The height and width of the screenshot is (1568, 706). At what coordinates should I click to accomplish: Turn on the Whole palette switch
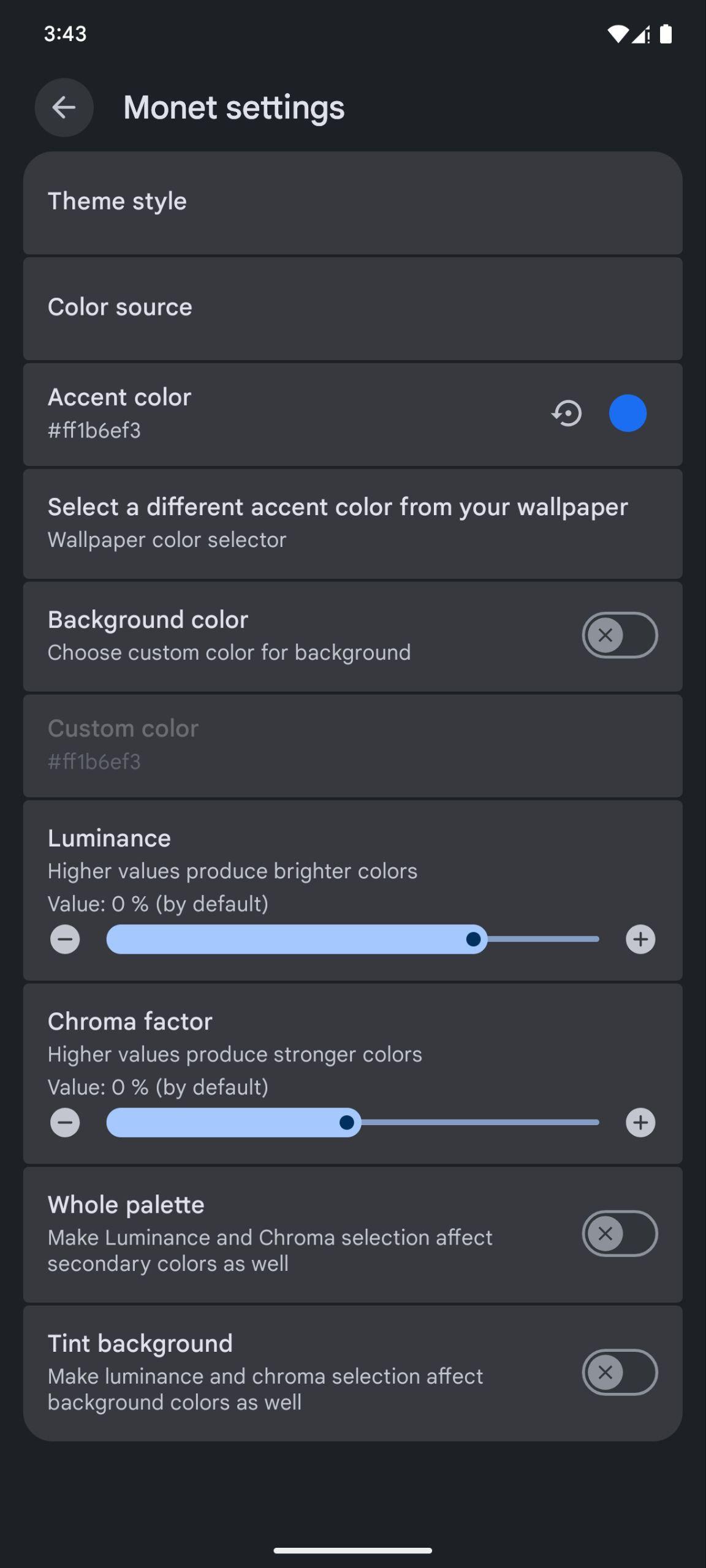pos(620,1234)
